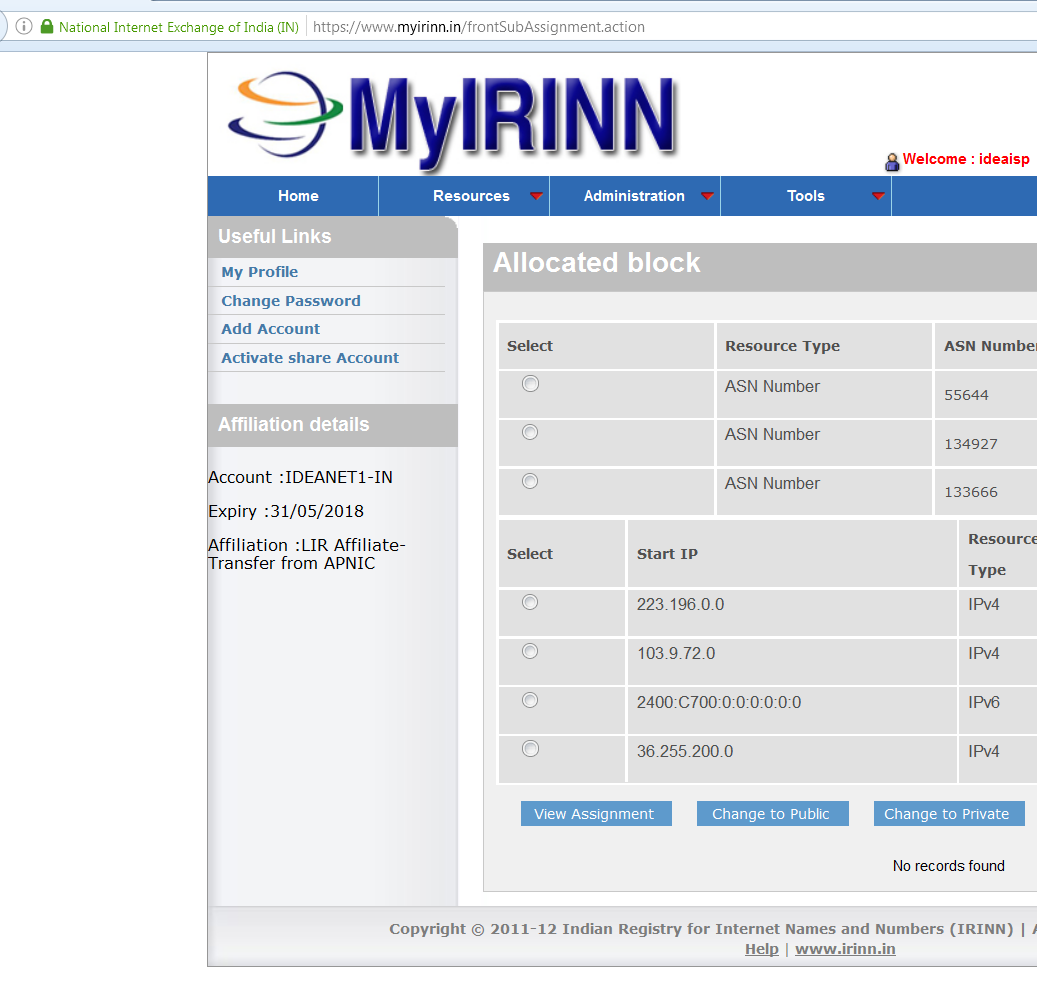Select the IPv6 block 2400:C700 radio button
Viewport: 1037px width, 990px height.
click(529, 700)
